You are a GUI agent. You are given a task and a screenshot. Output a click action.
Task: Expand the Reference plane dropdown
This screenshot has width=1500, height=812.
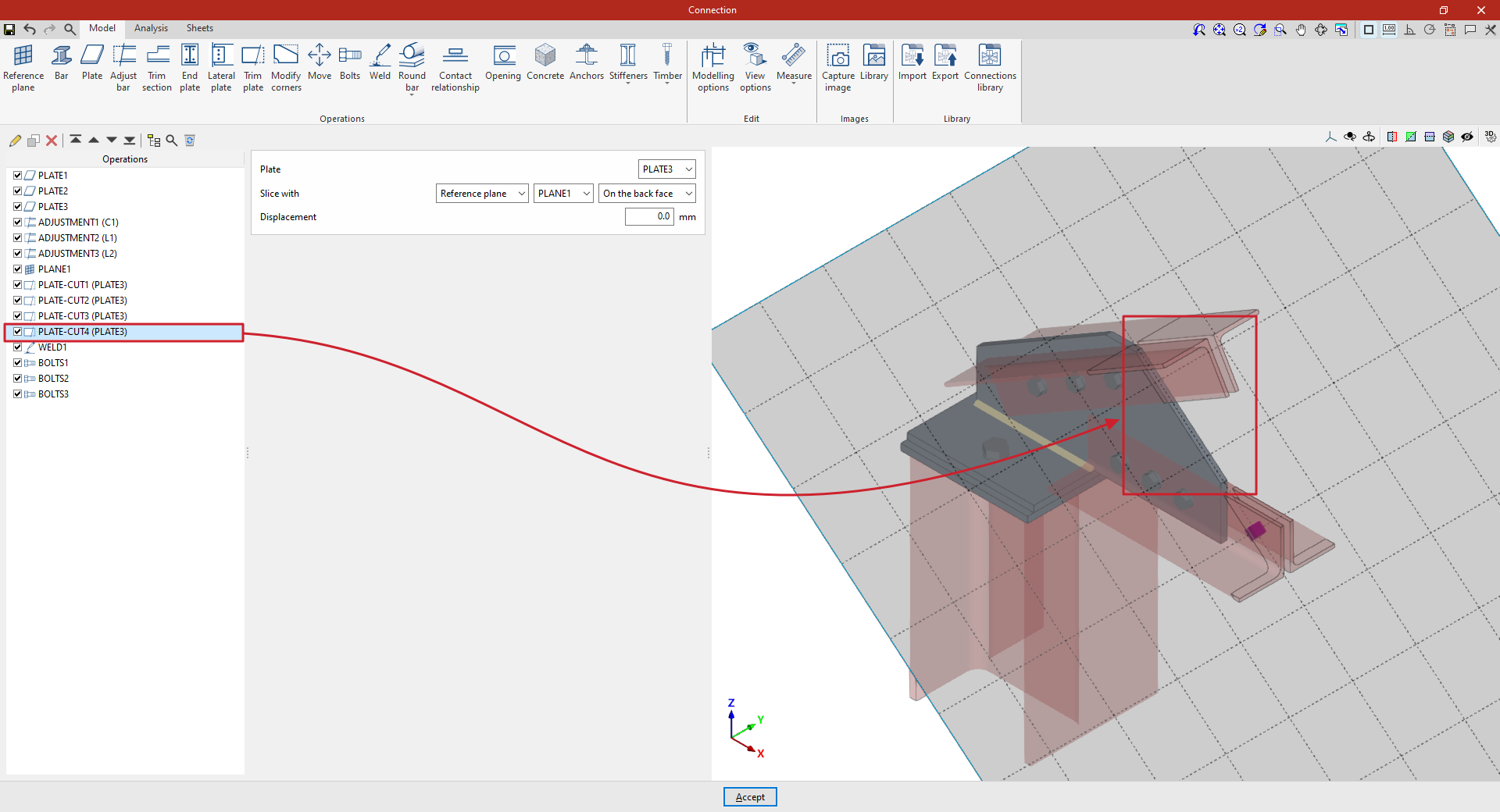481,194
